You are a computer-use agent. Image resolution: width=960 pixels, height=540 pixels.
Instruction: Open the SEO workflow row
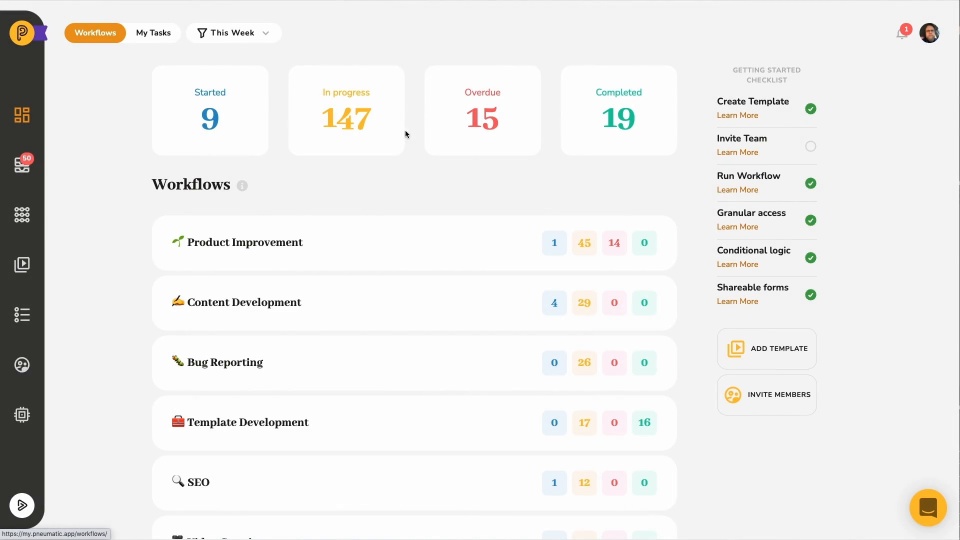[414, 482]
